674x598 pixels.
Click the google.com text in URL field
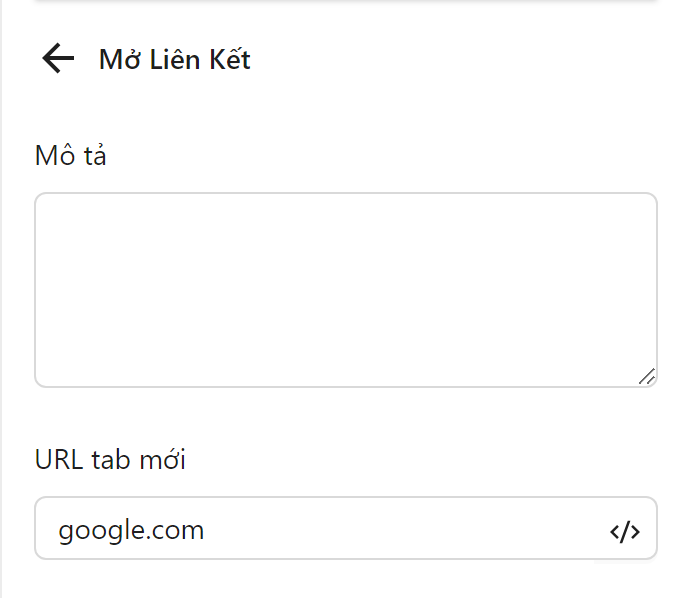click(131, 529)
